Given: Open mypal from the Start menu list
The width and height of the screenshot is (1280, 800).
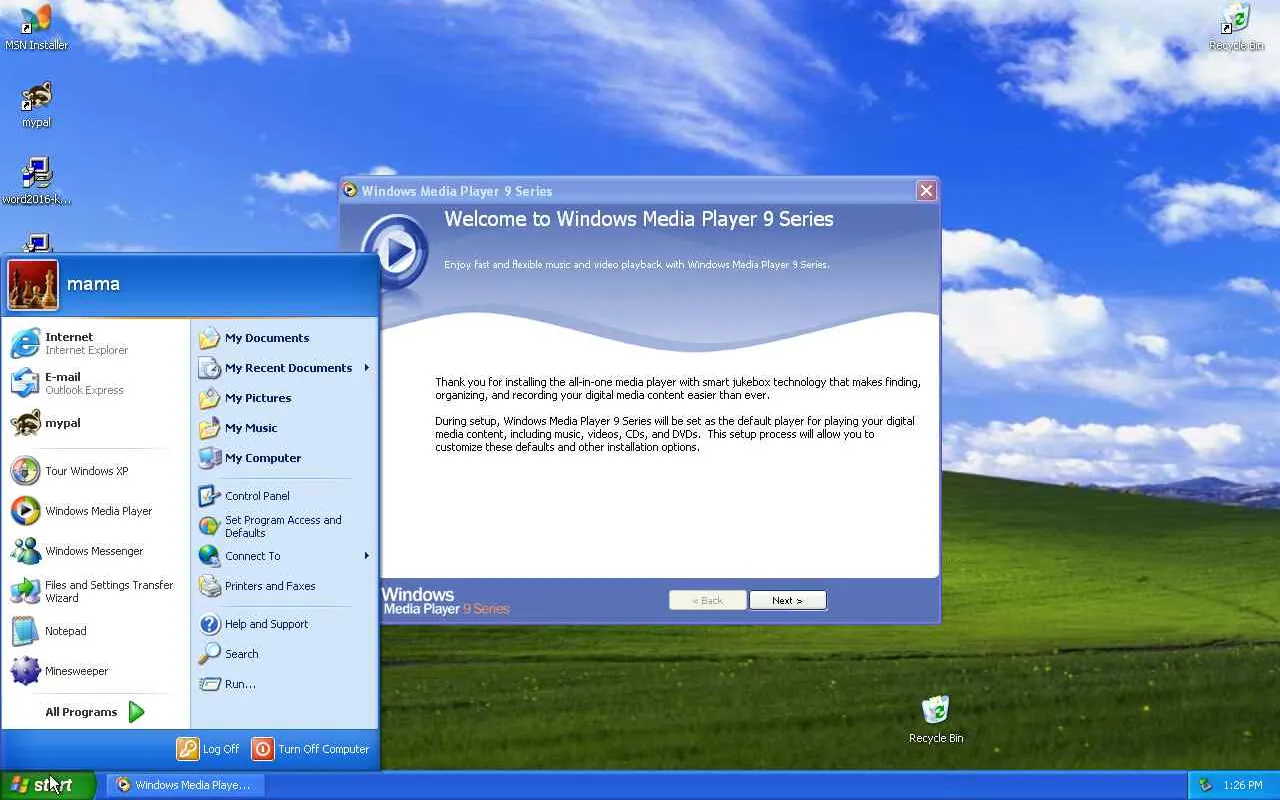Looking at the screenshot, I should [x=96, y=423].
